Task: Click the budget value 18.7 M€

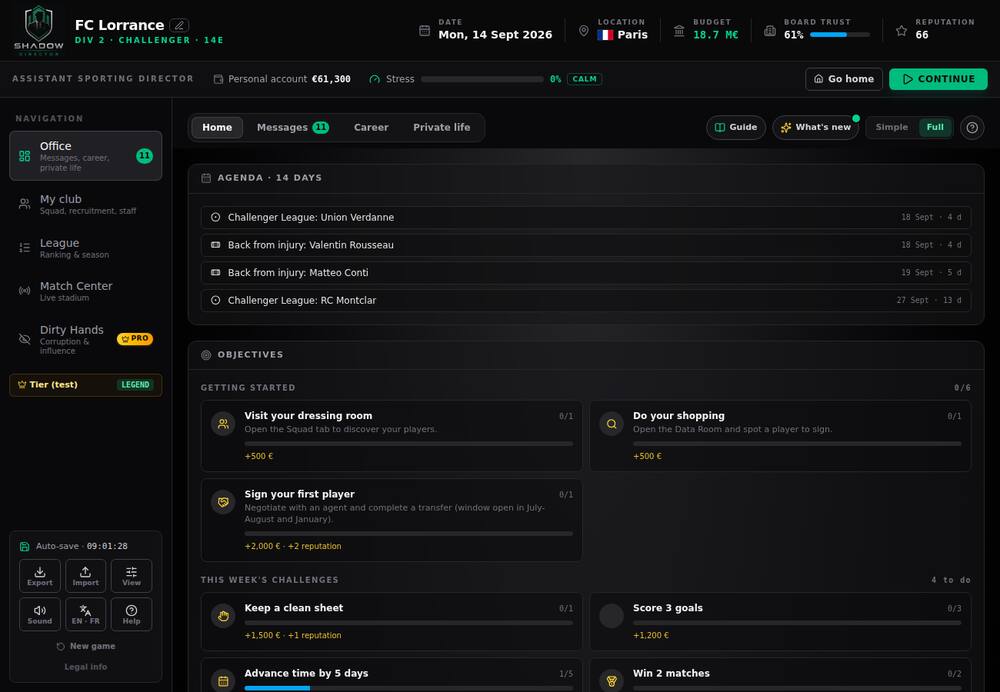Action: [715, 35]
